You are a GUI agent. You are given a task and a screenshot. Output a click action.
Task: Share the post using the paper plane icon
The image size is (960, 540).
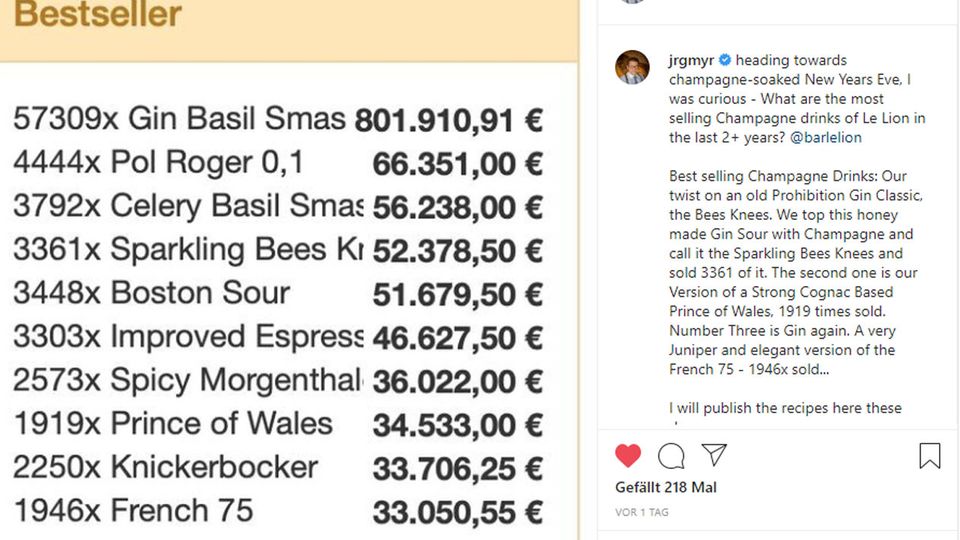[713, 455]
